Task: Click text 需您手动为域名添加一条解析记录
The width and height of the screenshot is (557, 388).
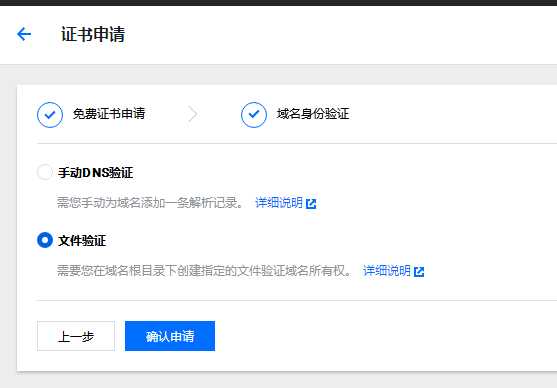Action: [150, 203]
